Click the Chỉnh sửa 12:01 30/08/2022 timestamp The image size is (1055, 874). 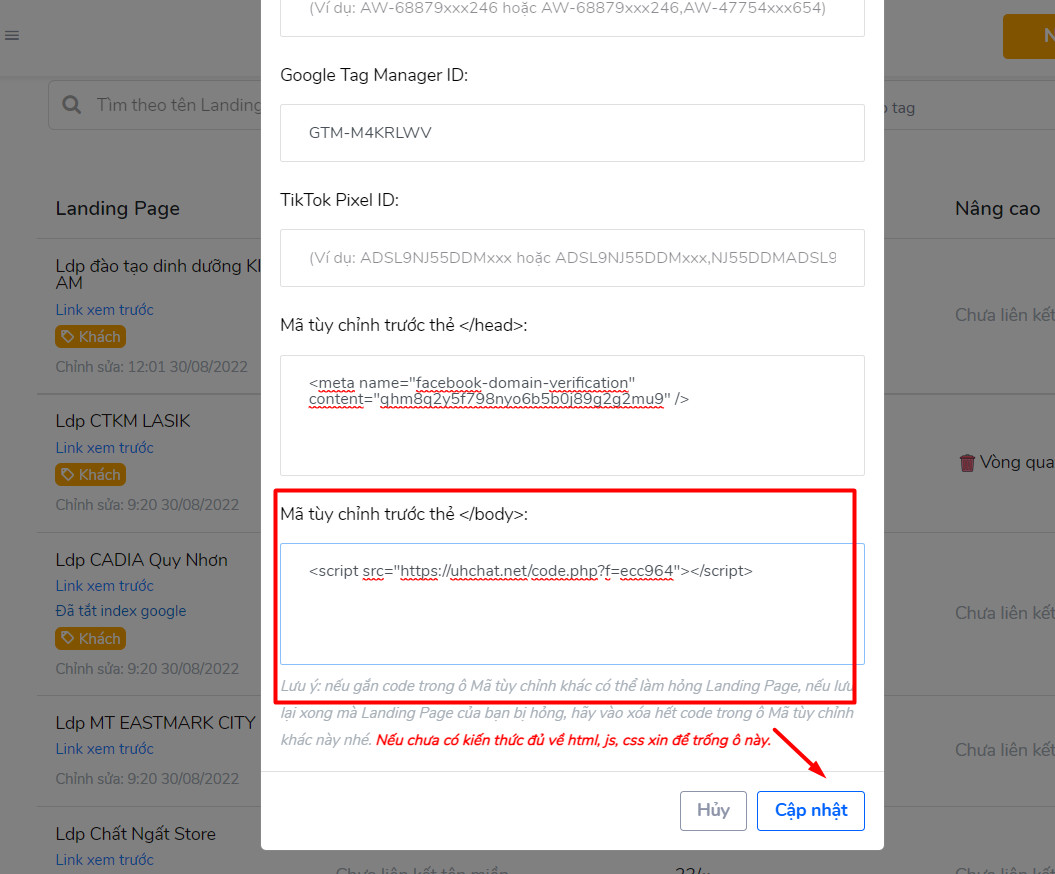pyautogui.click(x=151, y=367)
